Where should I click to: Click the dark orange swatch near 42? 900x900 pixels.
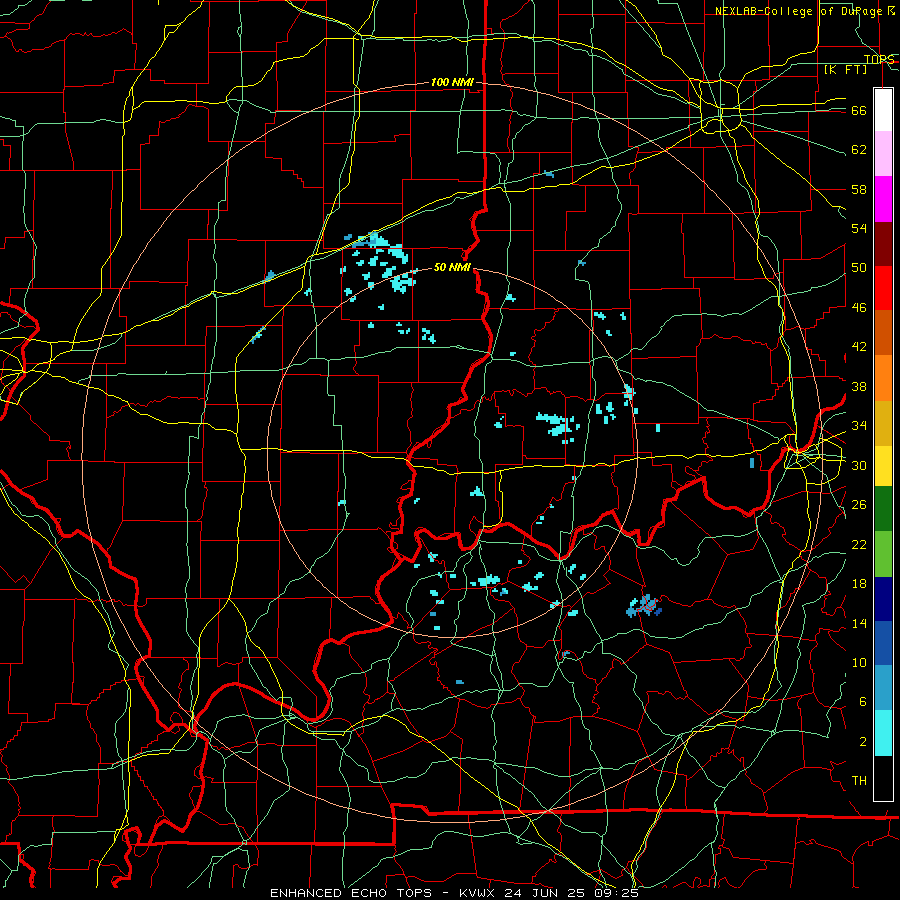883,333
